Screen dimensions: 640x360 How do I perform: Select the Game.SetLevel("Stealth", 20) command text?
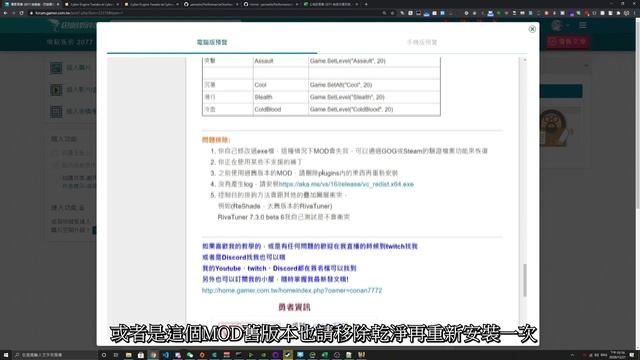pos(347,97)
